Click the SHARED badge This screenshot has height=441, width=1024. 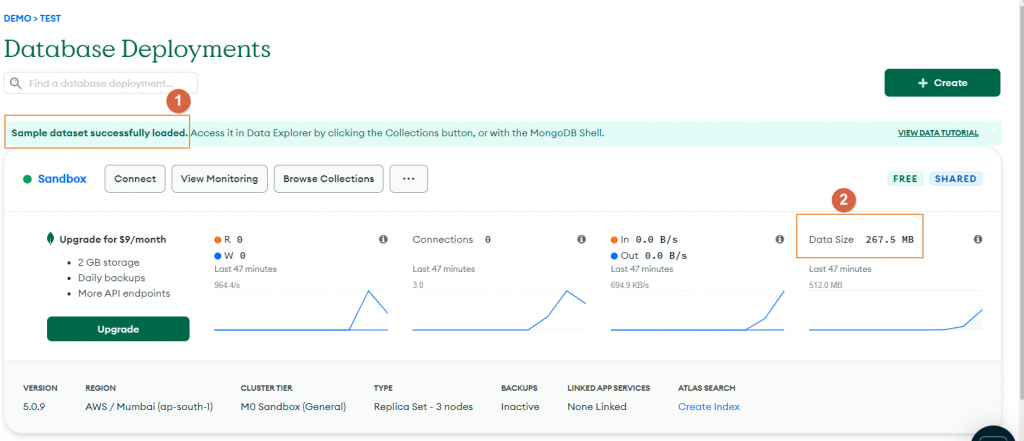(x=956, y=179)
